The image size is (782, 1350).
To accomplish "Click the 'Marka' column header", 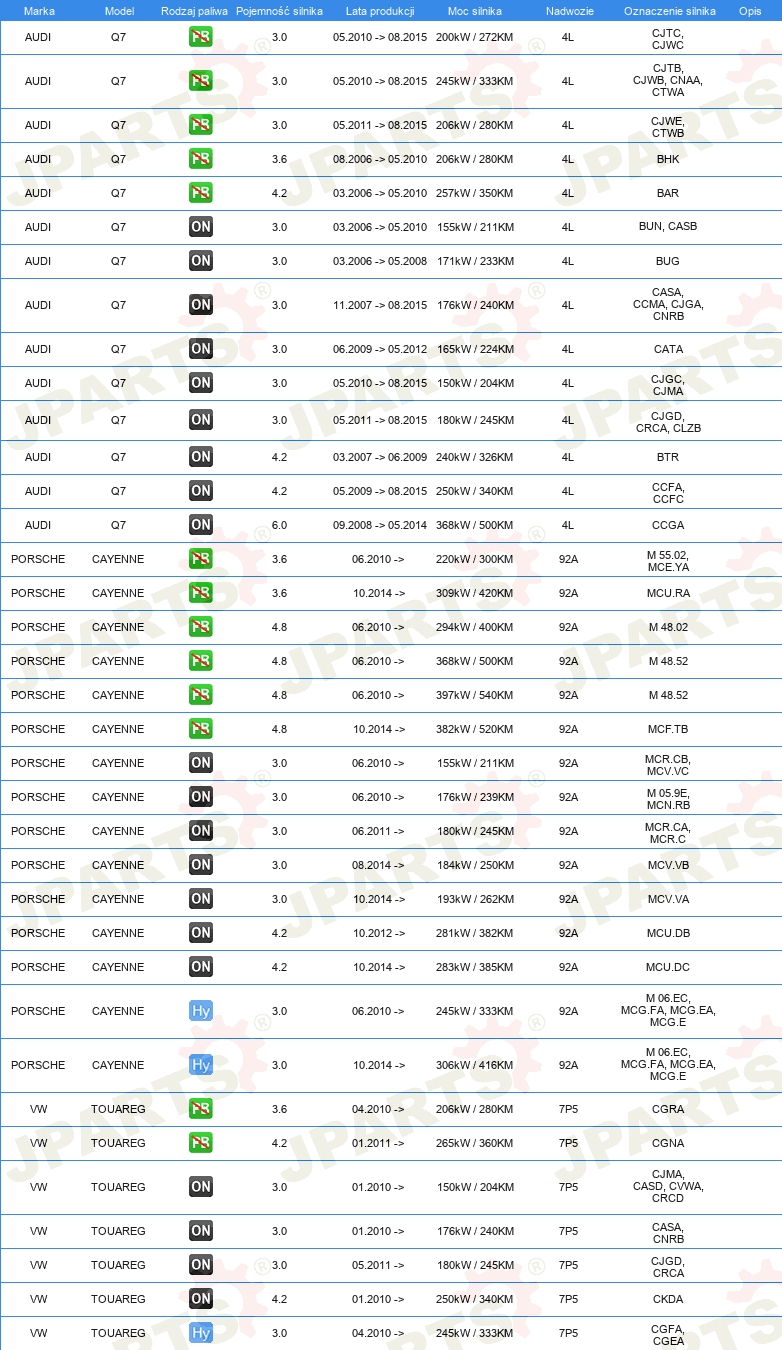I will (39, 10).
